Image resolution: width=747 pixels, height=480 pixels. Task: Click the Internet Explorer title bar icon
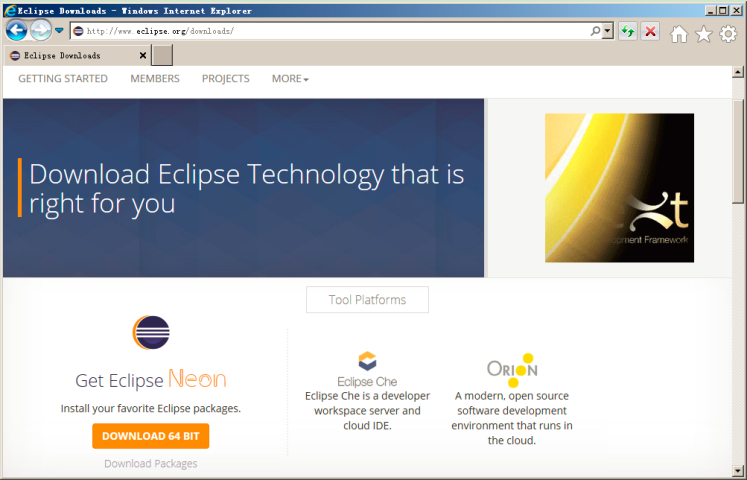tap(10, 10)
